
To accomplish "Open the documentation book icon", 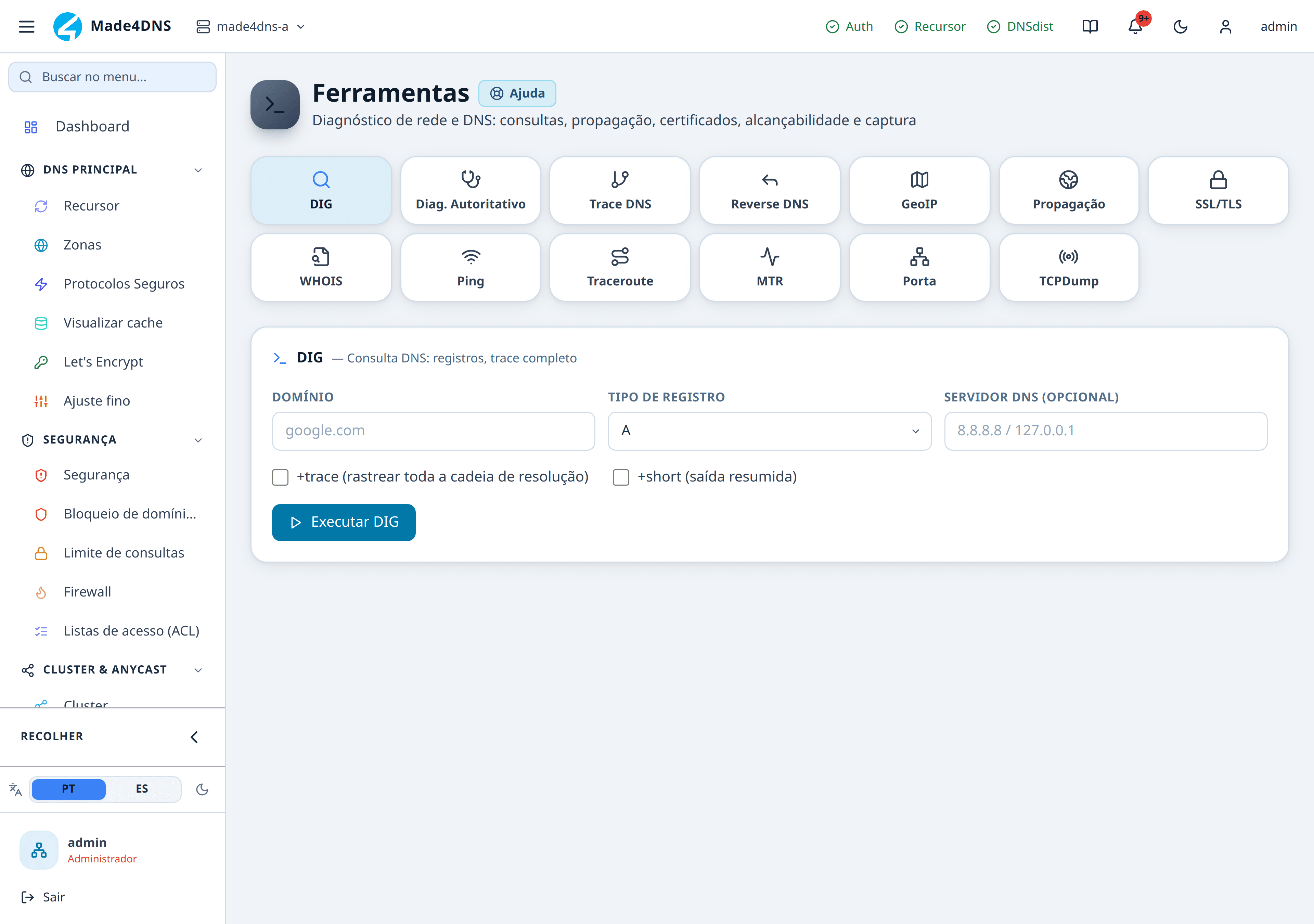I will coord(1090,26).
